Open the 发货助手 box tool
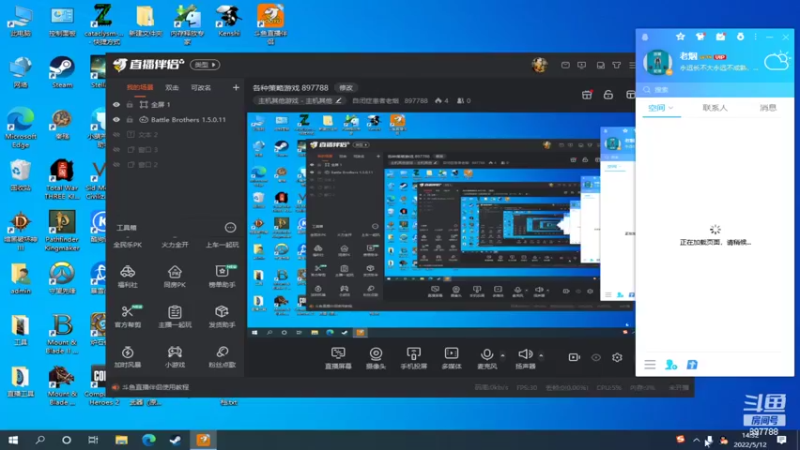This screenshot has height=450, width=800. tap(222, 316)
